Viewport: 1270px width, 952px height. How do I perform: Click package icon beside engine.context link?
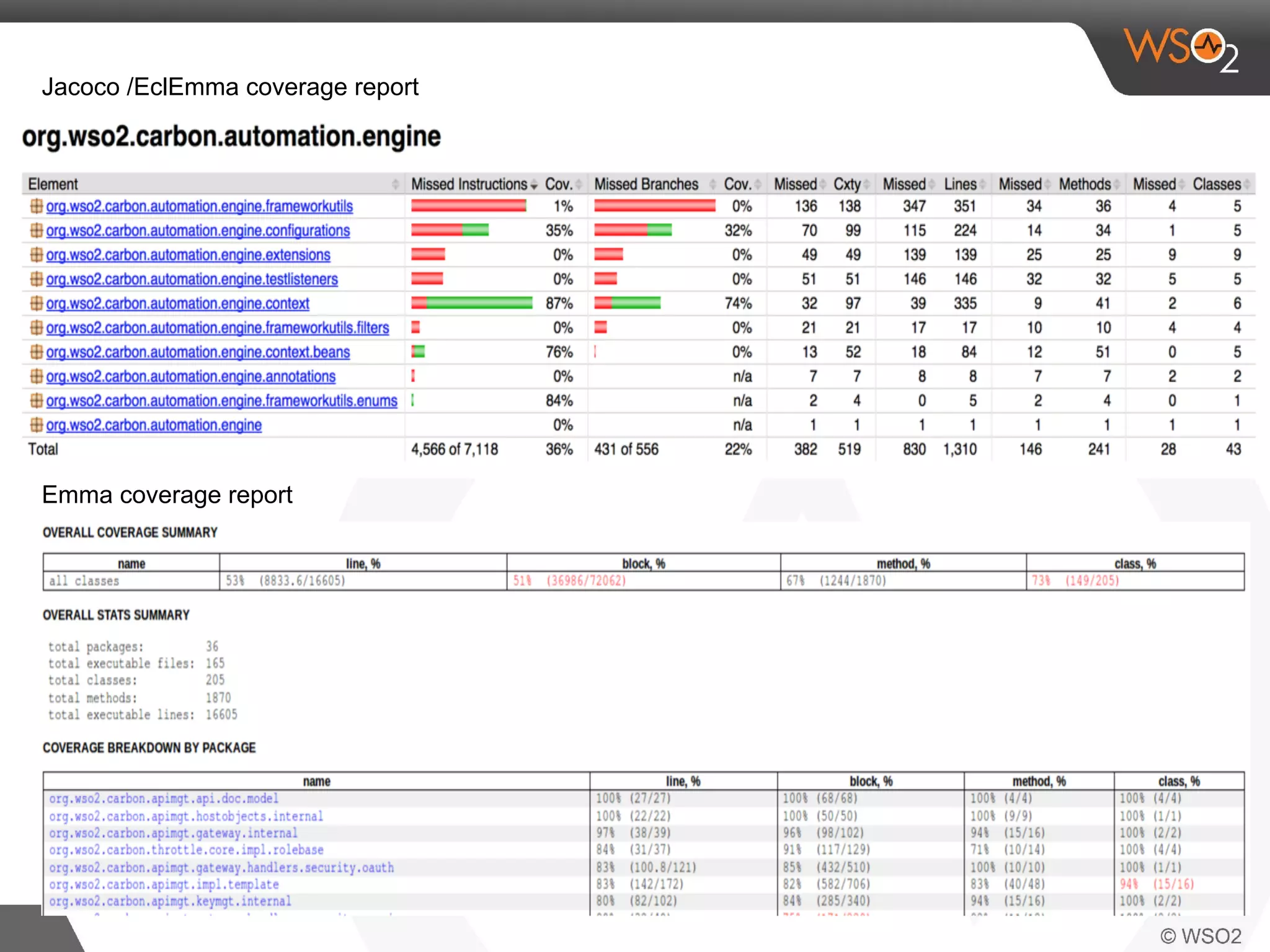point(37,303)
